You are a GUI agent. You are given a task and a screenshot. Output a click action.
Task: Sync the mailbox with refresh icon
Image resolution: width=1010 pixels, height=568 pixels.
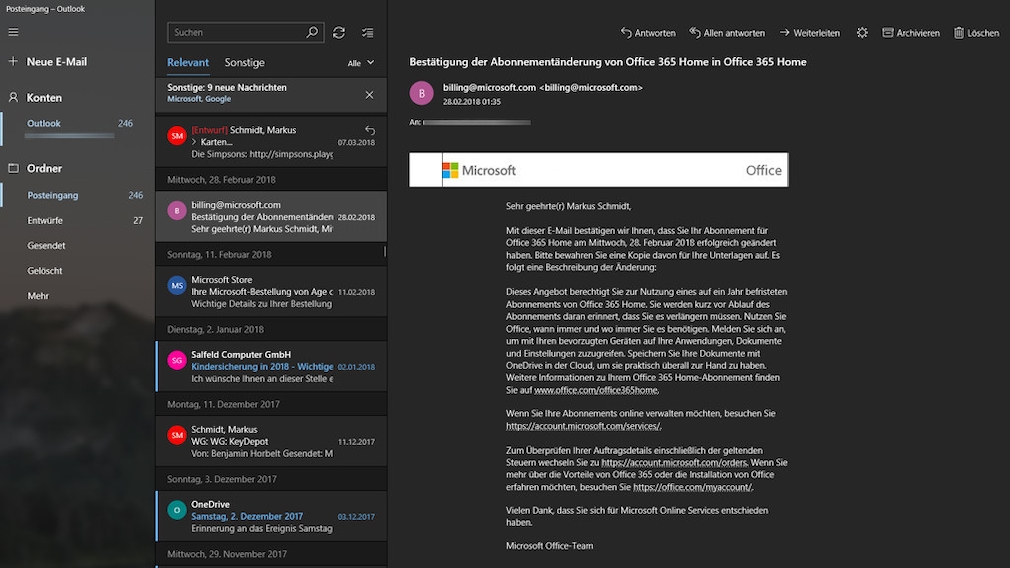339,32
